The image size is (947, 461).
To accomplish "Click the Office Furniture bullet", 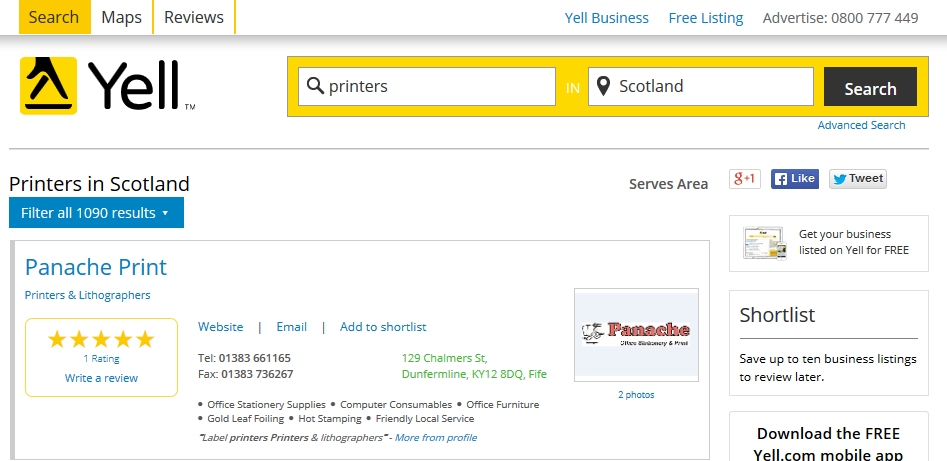I will click(x=503, y=405).
